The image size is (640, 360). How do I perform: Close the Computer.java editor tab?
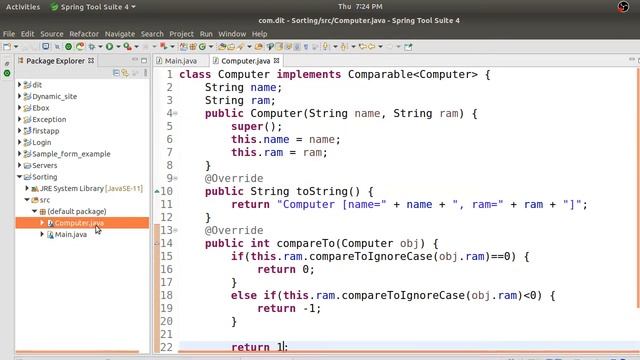[276, 60]
